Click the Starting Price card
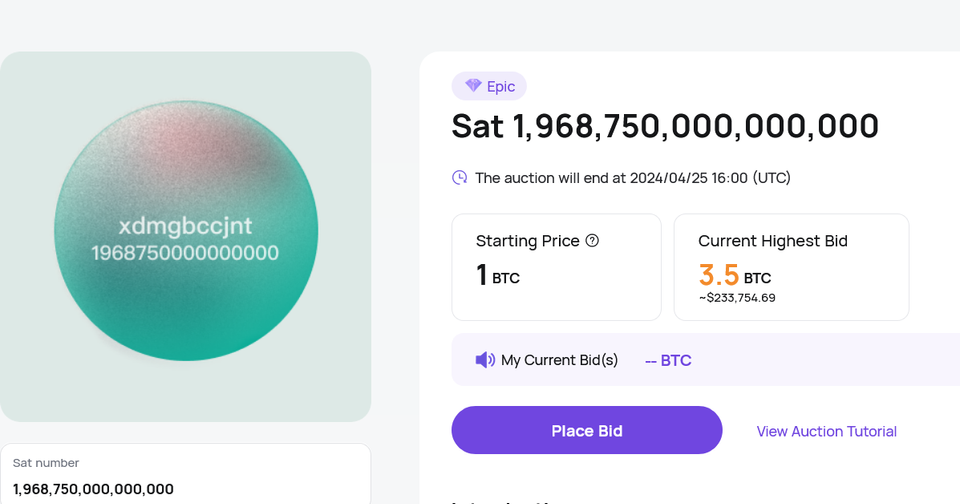This screenshot has height=504, width=960. 556,267
